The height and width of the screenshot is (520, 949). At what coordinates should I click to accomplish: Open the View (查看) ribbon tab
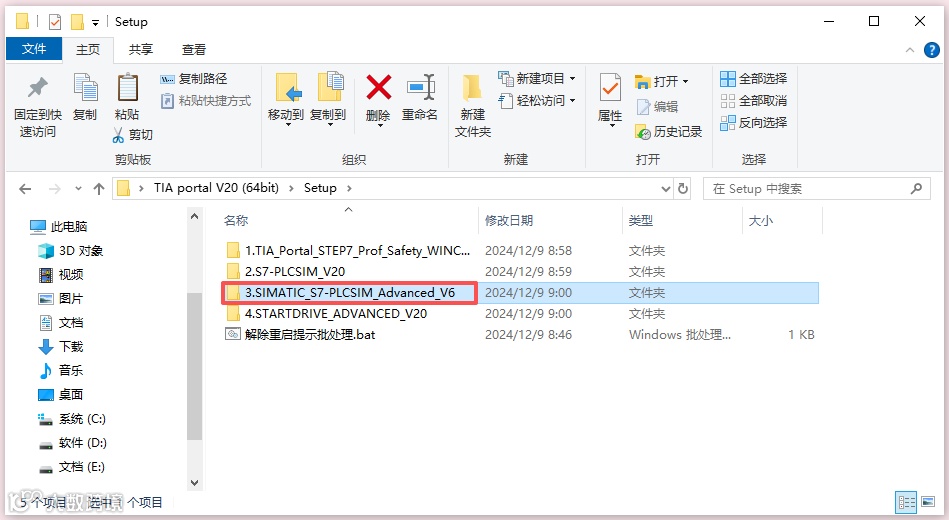[x=194, y=50]
